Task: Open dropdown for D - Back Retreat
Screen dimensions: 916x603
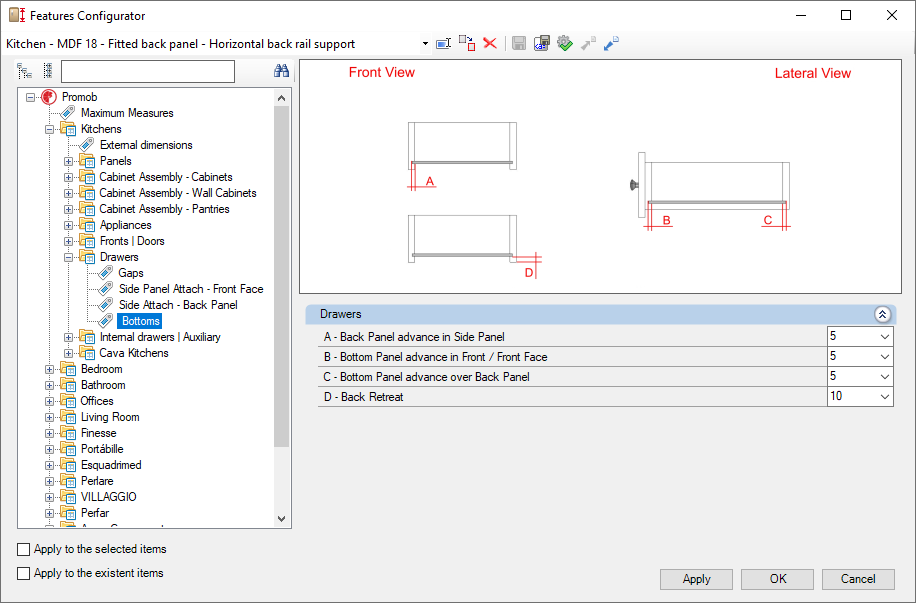Action: coord(884,397)
